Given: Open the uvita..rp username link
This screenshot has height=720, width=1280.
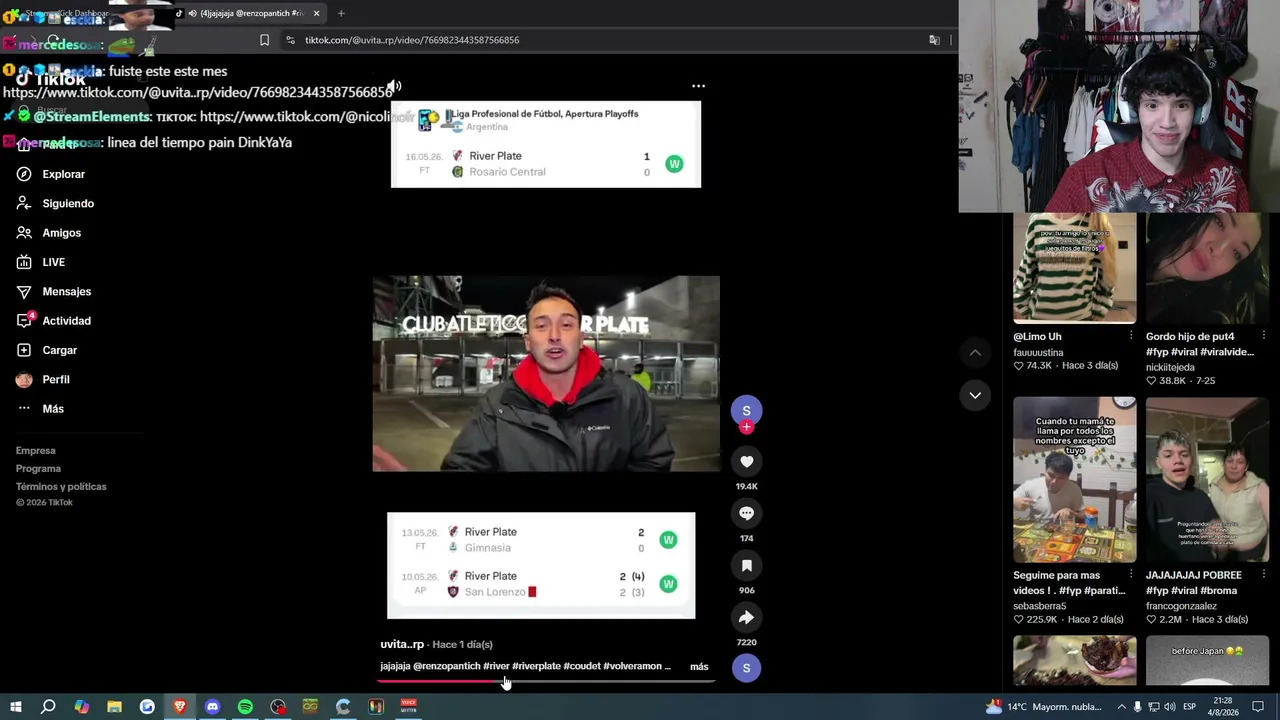Looking at the screenshot, I should tap(402, 644).
